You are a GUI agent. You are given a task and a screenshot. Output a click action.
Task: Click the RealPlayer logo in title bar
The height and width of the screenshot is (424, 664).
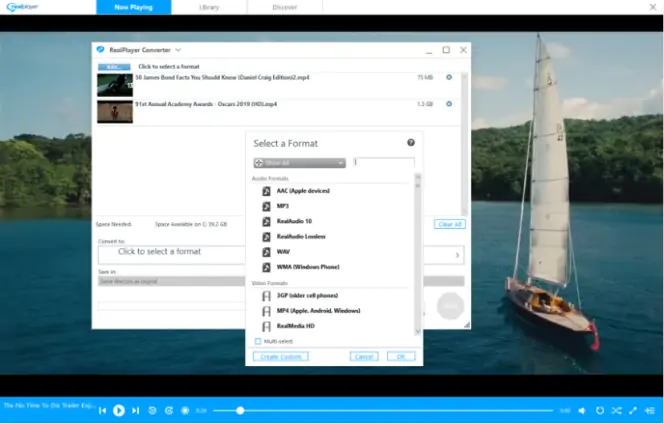pyautogui.click(x=23, y=7)
